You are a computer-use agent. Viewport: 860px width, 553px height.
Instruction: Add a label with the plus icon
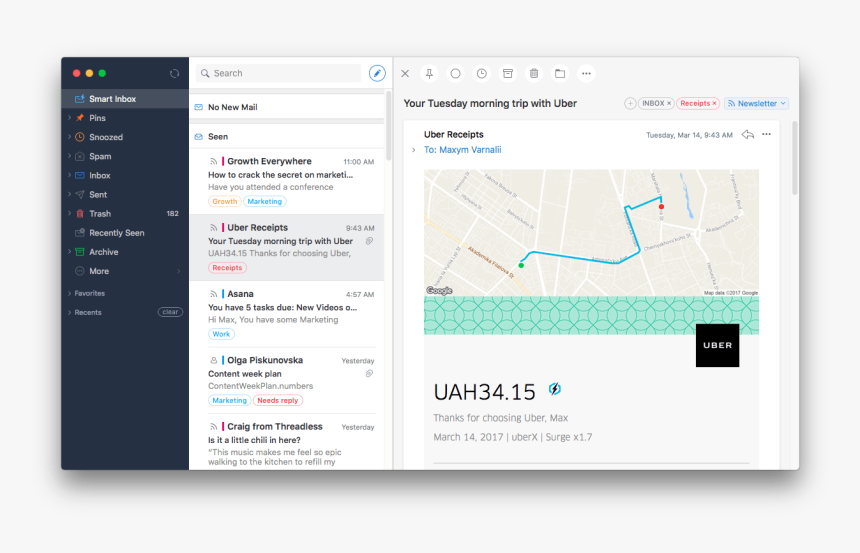tap(630, 103)
